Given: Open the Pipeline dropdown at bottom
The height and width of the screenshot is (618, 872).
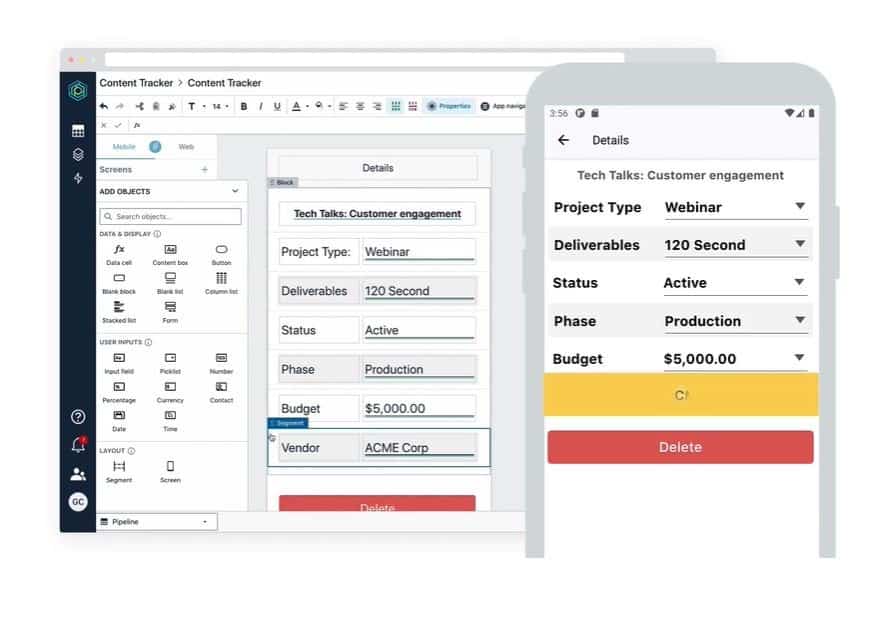Looking at the screenshot, I should [156, 522].
